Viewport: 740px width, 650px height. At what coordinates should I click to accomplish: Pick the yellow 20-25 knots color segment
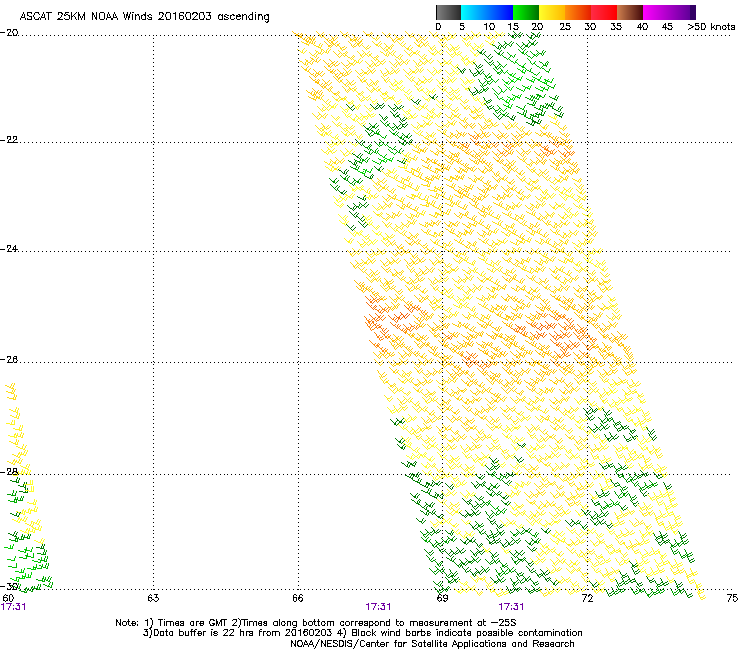pos(552,12)
